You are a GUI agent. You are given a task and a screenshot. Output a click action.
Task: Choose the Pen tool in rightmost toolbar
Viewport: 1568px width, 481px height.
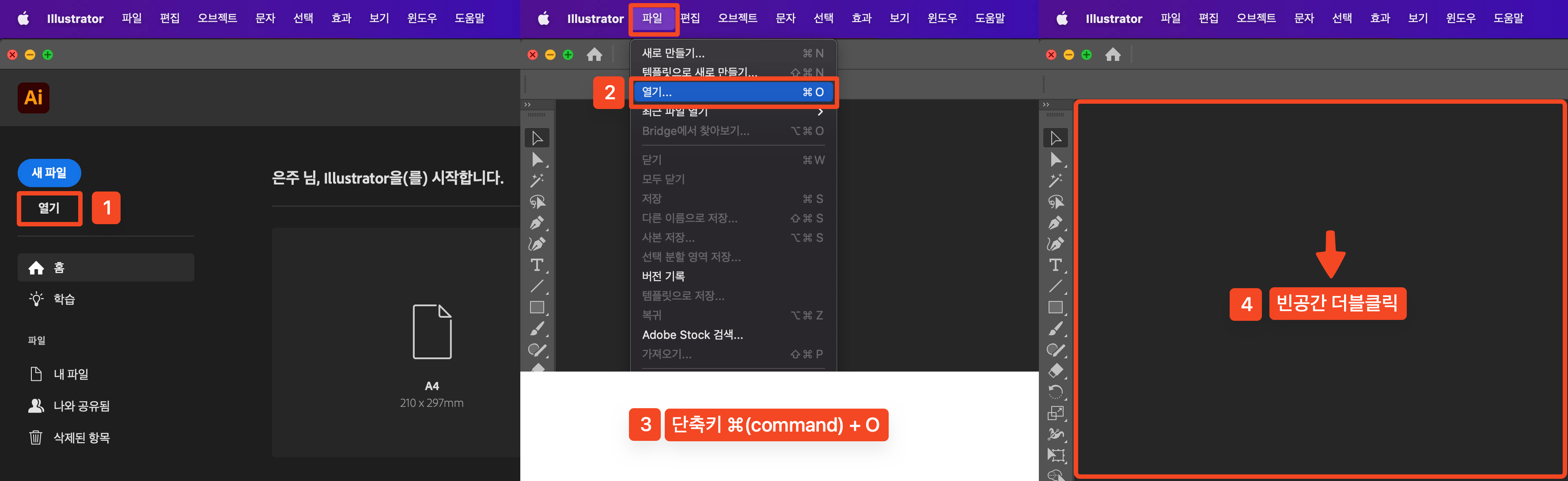pyautogui.click(x=1056, y=222)
